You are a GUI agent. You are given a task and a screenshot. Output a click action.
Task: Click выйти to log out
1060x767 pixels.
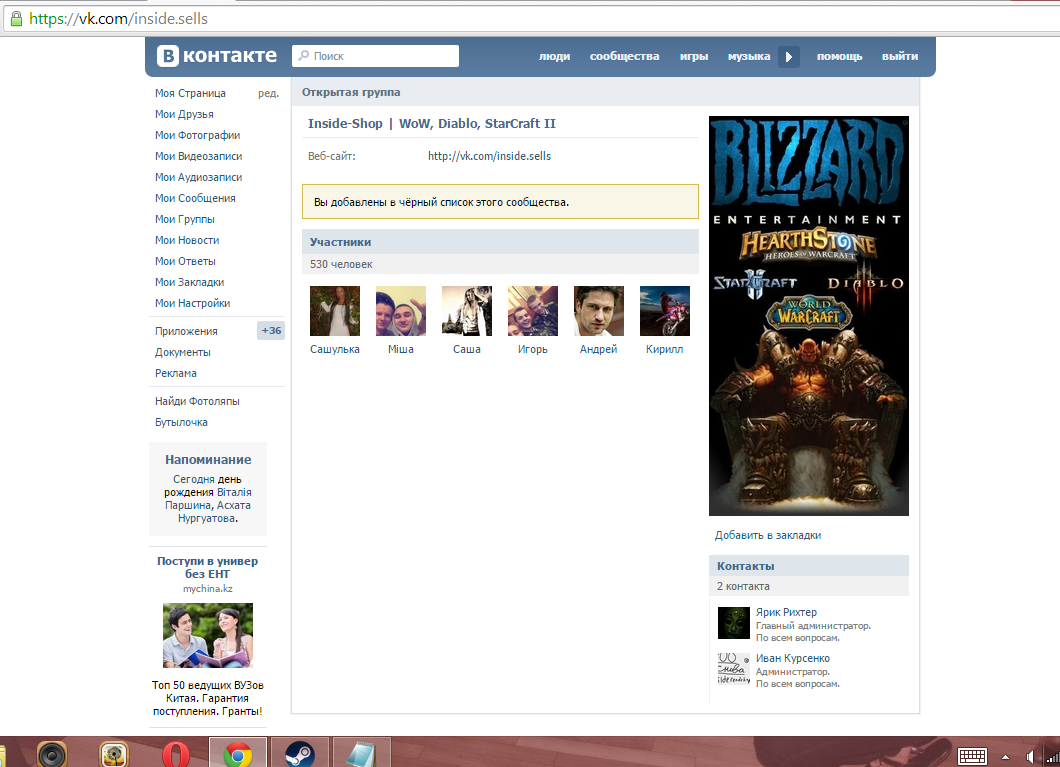[x=900, y=56]
